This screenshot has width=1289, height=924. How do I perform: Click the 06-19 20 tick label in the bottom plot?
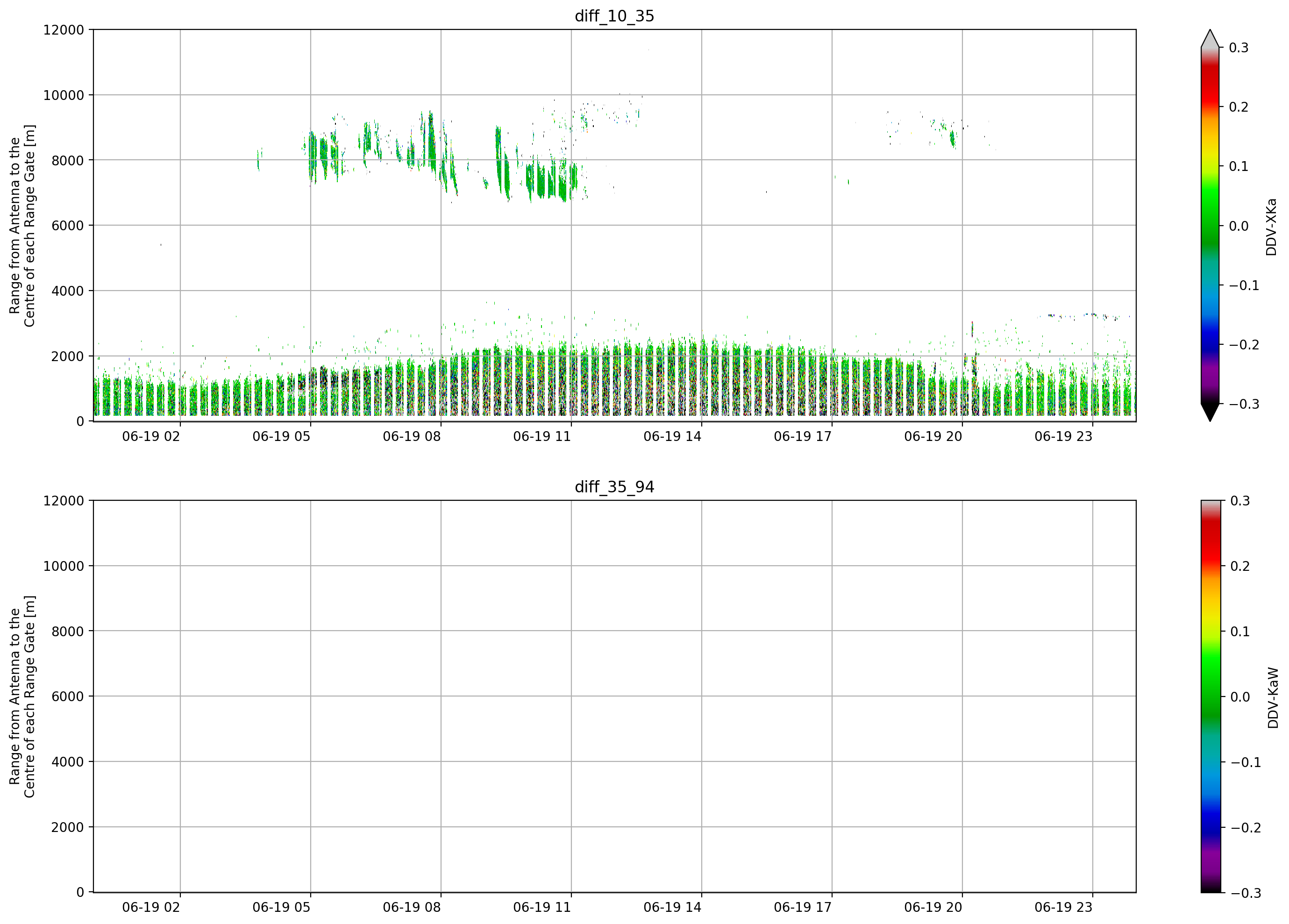pyautogui.click(x=933, y=908)
